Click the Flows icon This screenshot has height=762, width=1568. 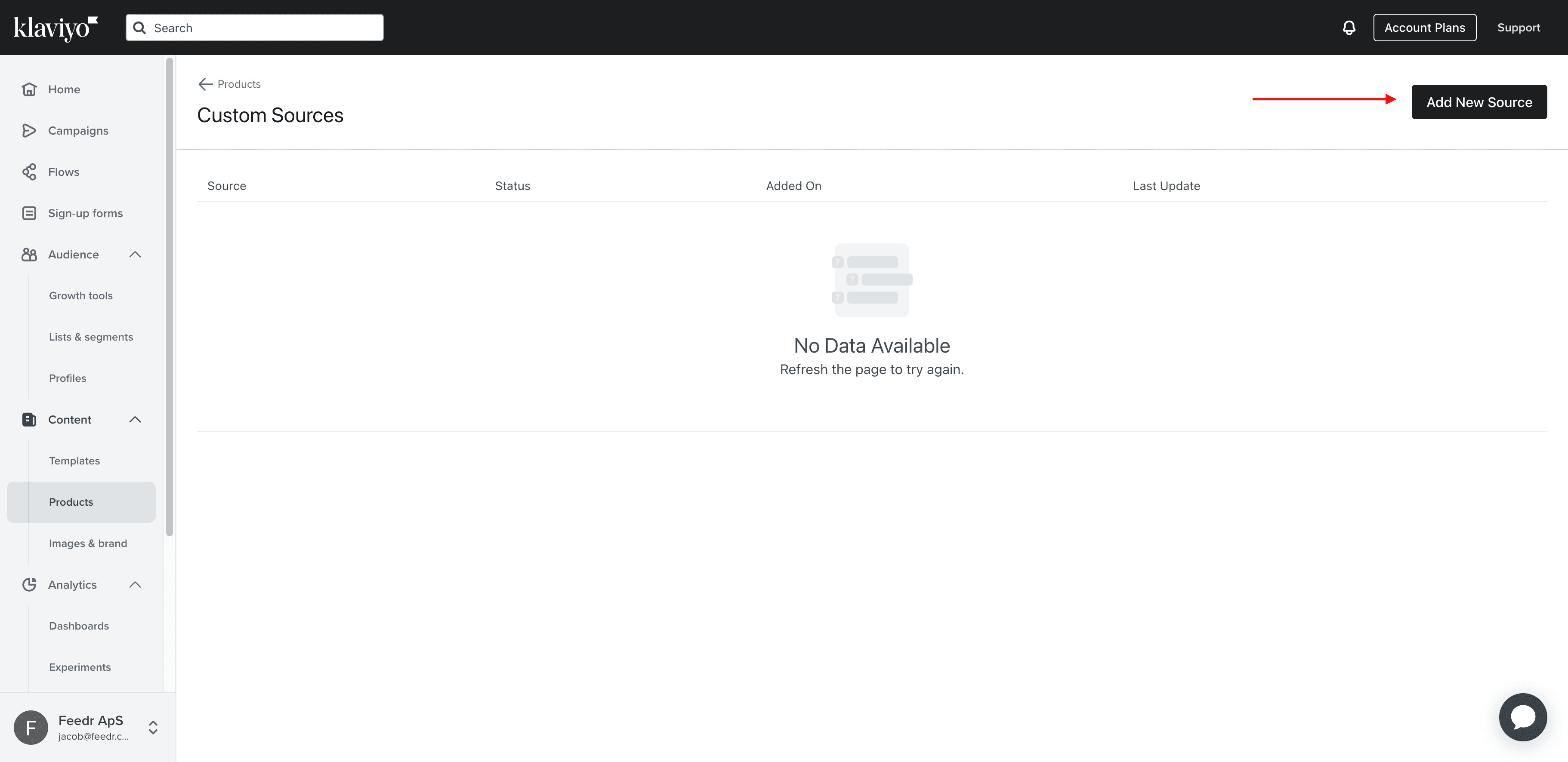(x=30, y=172)
